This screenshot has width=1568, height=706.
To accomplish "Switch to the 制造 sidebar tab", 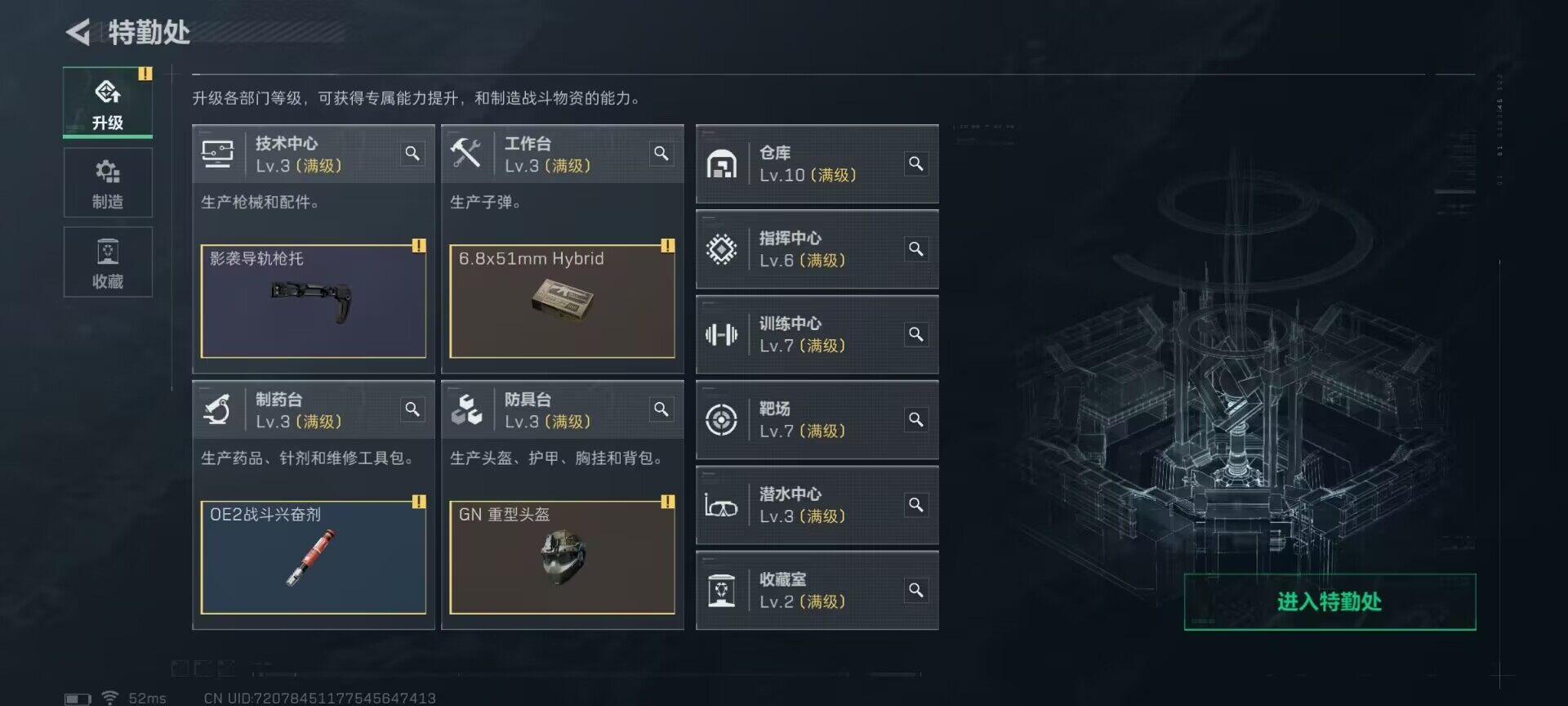I will [108, 183].
